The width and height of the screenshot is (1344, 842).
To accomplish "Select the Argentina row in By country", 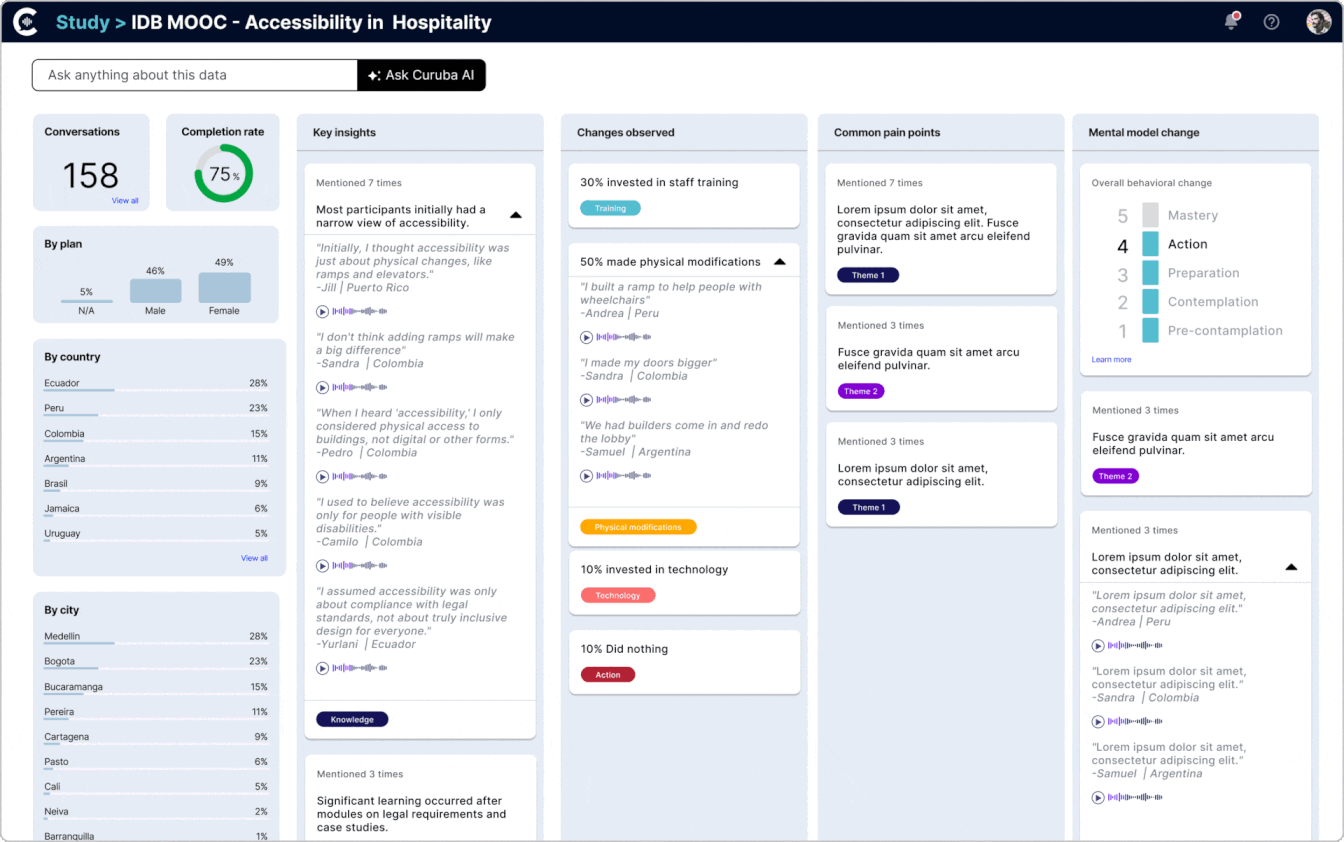I will (156, 459).
